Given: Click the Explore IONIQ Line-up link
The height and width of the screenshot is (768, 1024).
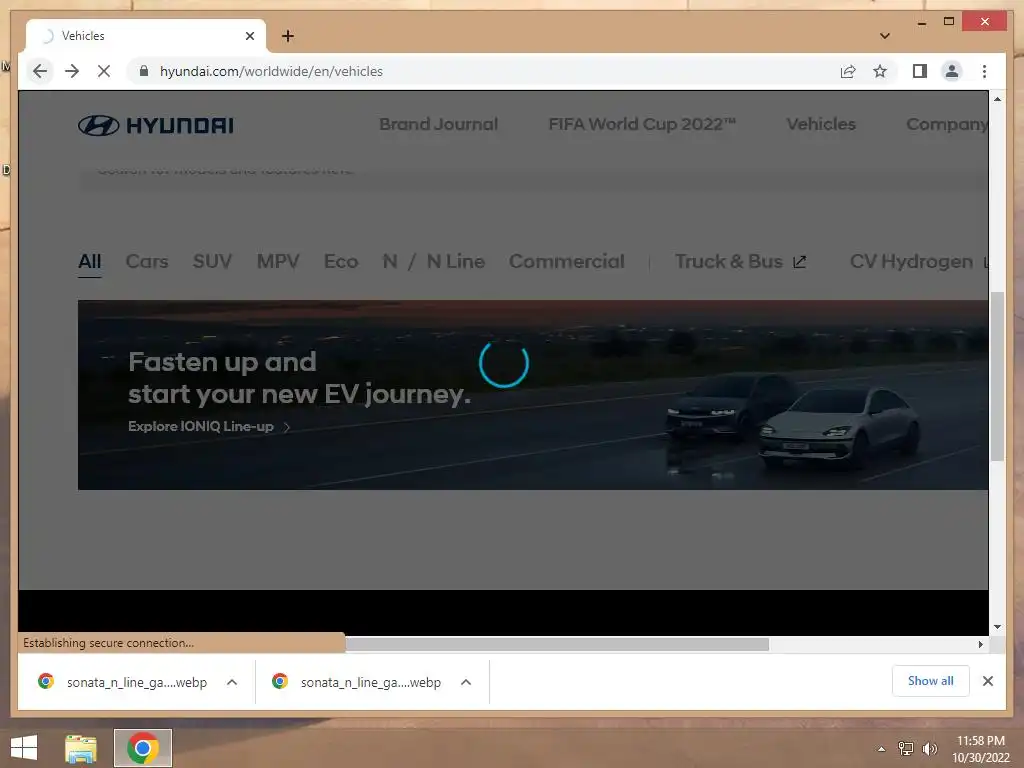Looking at the screenshot, I should point(209,426).
